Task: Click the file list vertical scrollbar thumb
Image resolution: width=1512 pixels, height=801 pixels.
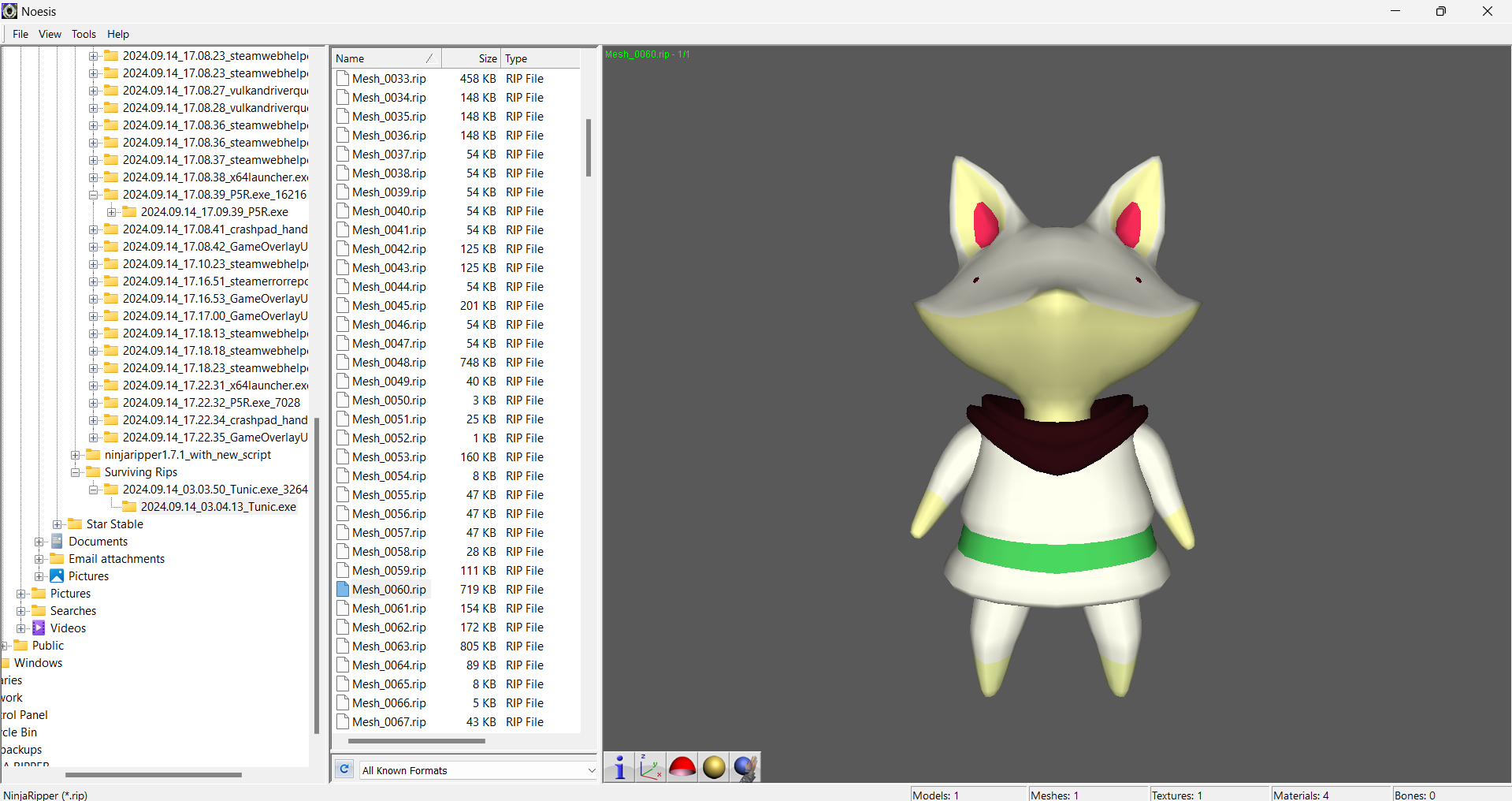Action: [x=589, y=148]
